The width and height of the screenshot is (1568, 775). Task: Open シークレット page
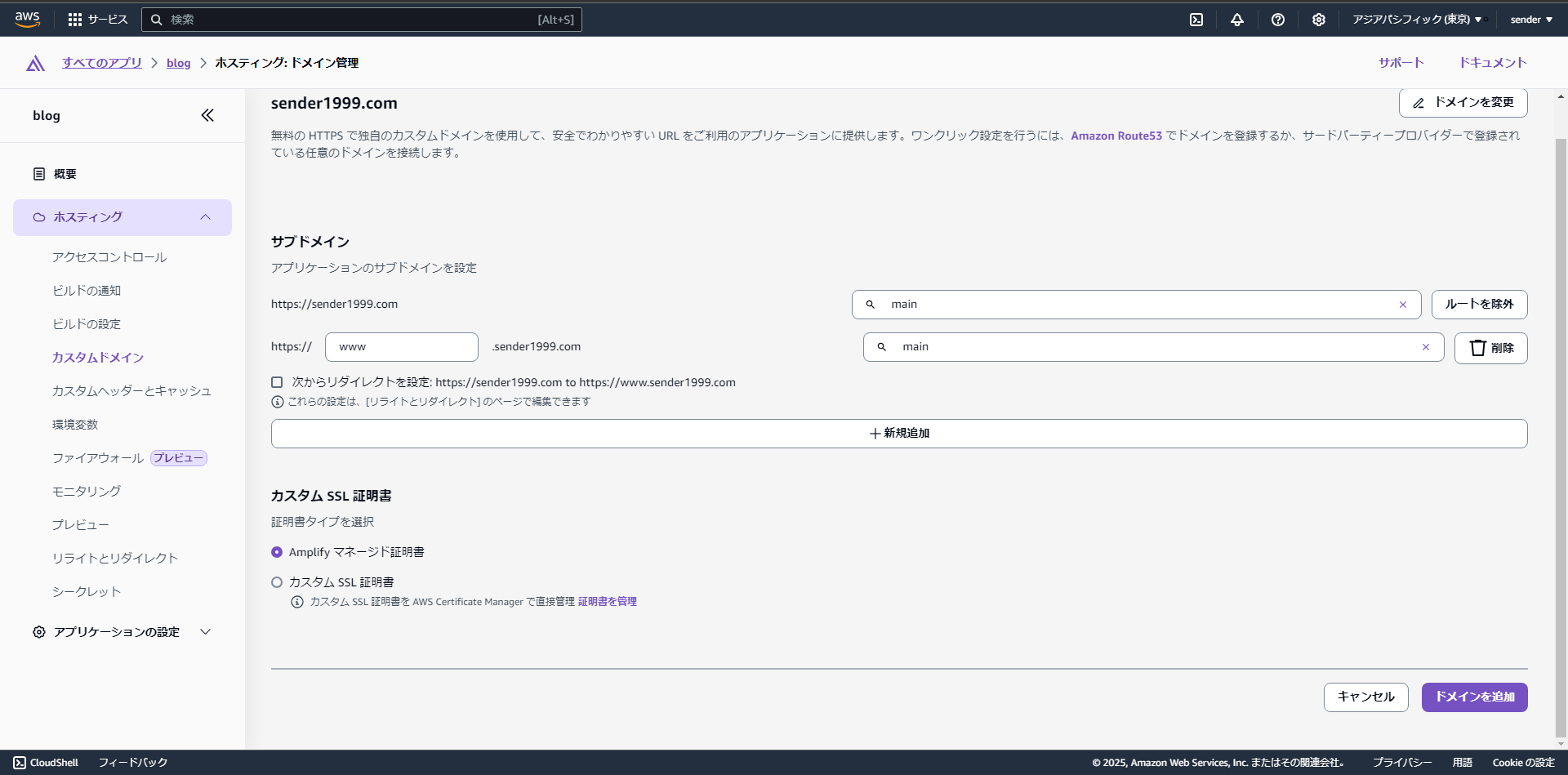coord(87,592)
